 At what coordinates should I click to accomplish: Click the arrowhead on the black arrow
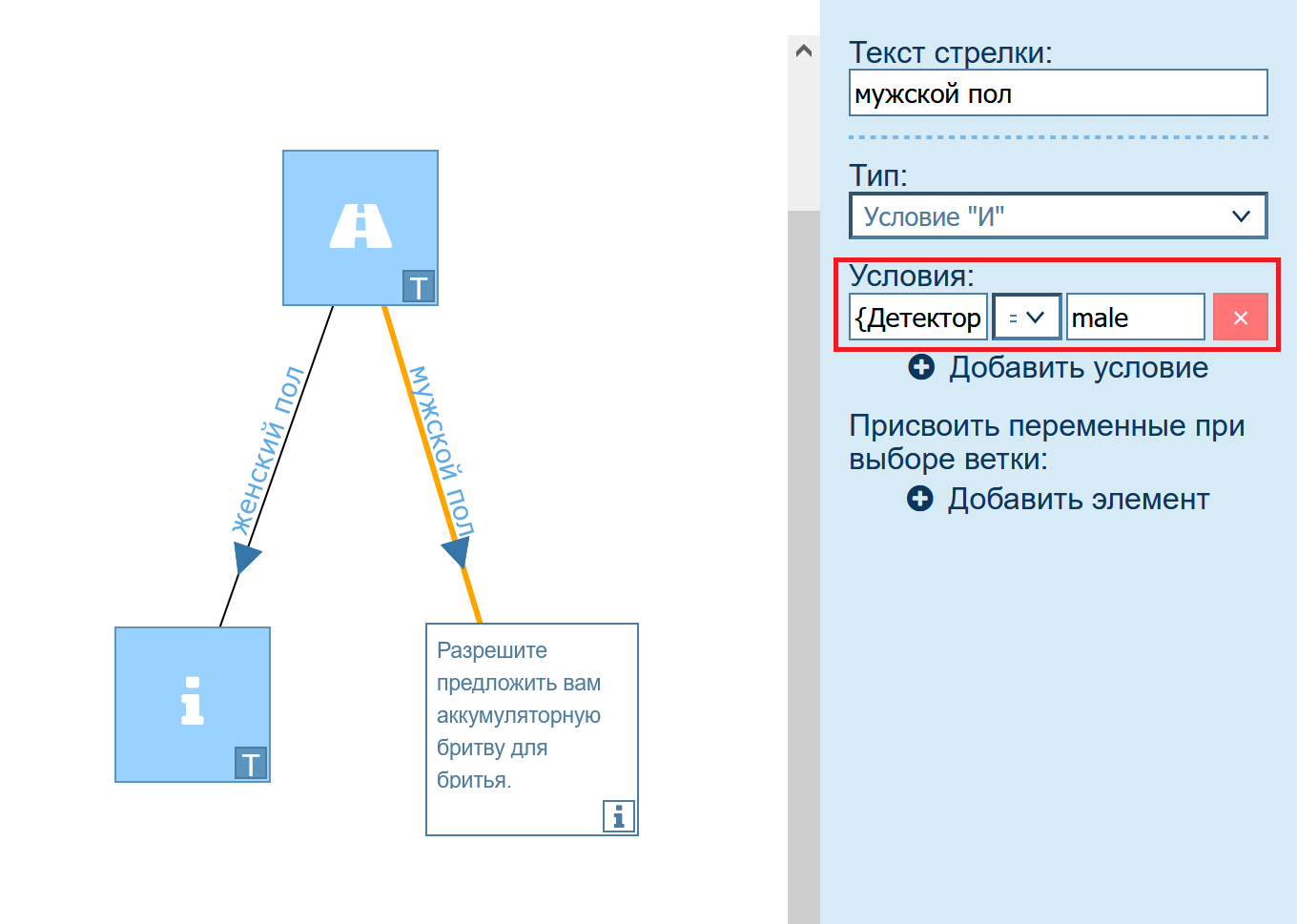pyautogui.click(x=246, y=556)
